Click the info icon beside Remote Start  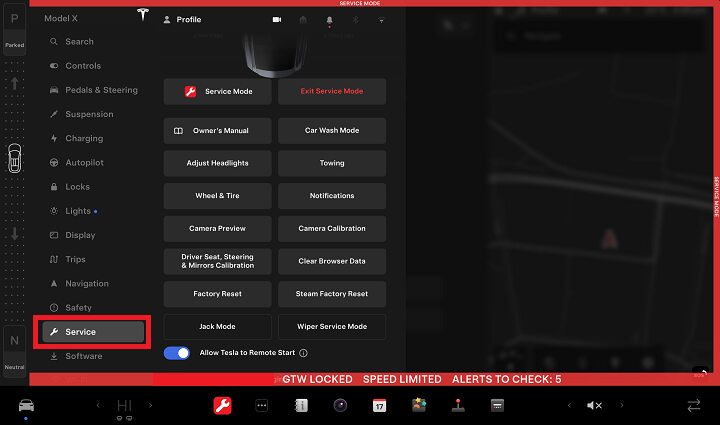(304, 353)
